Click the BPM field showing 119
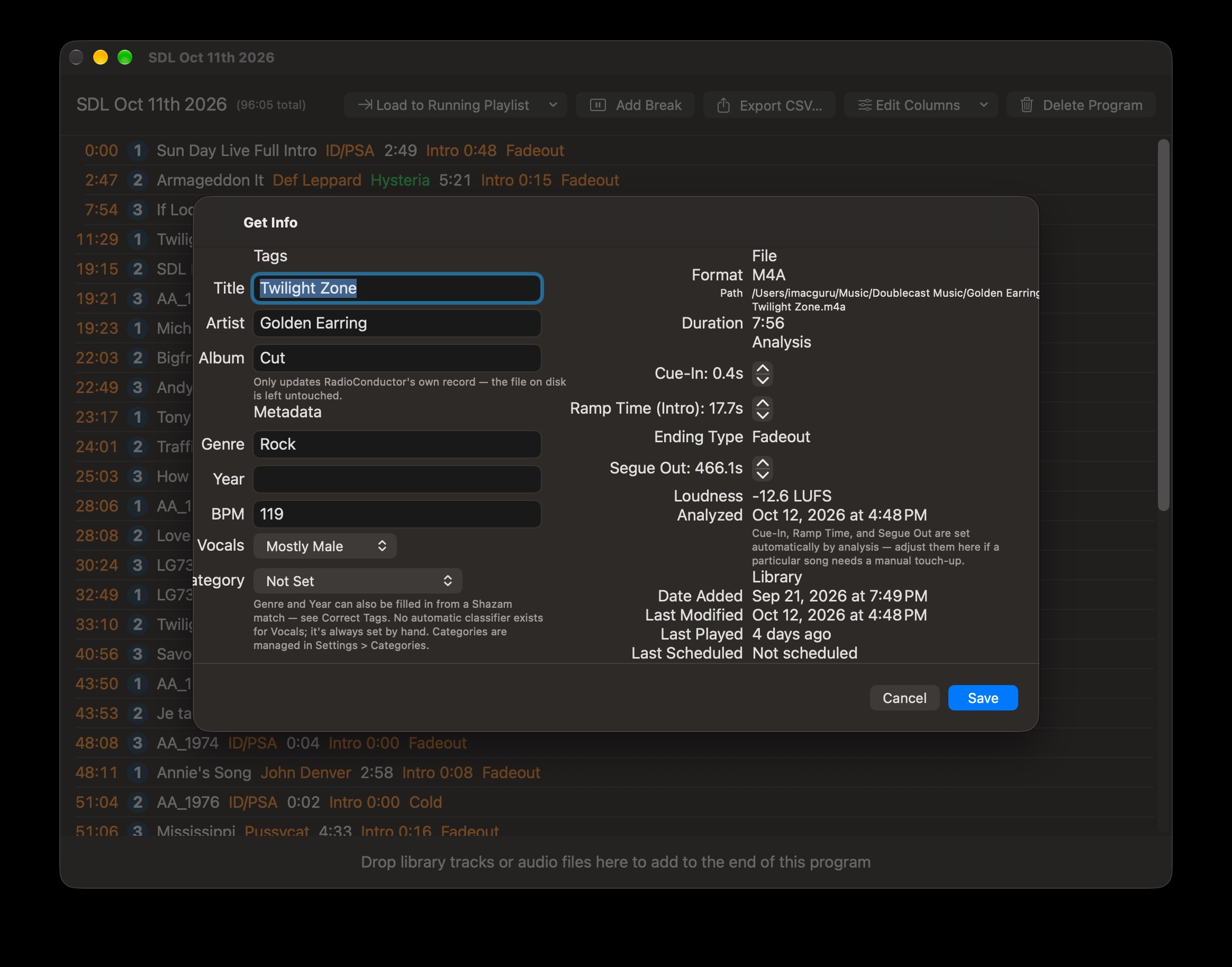1232x967 pixels. tap(397, 514)
